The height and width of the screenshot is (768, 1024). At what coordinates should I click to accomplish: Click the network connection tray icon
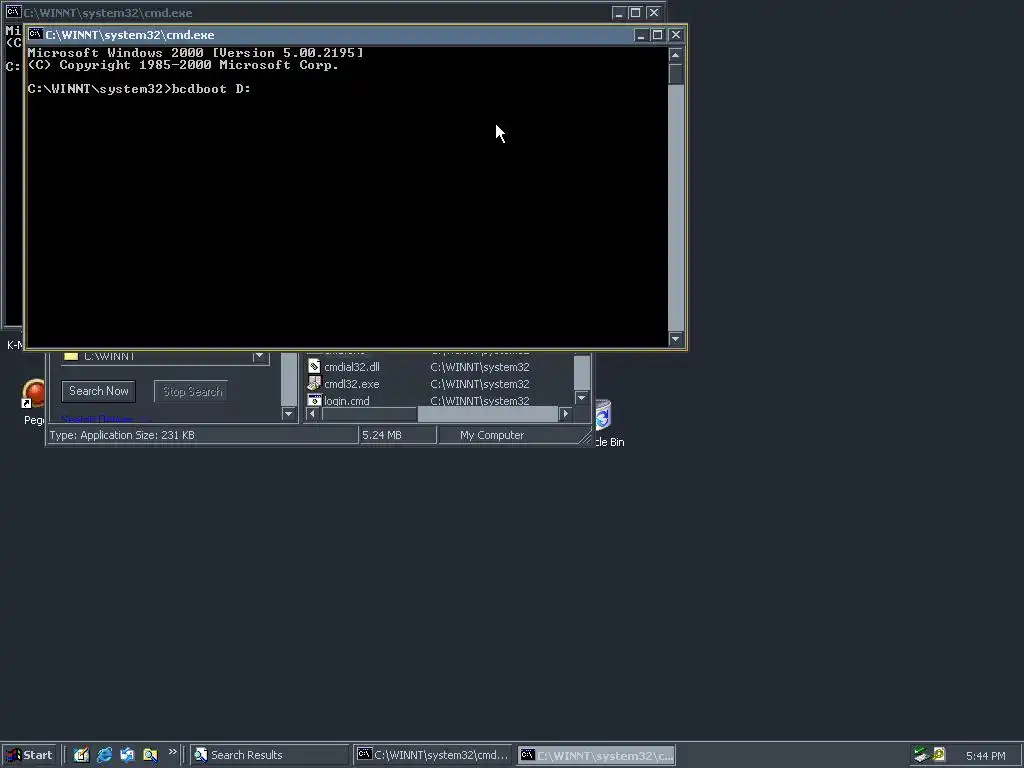921,755
